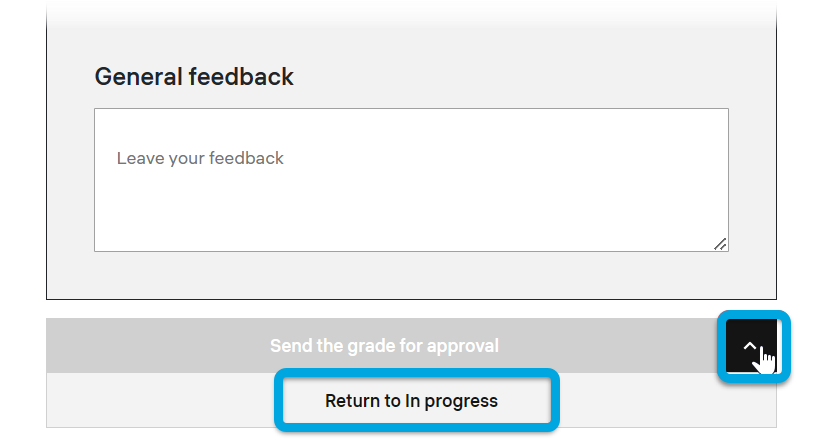The image size is (825, 448).
Task: Click Send the grade for approval
Action: [x=384, y=346]
